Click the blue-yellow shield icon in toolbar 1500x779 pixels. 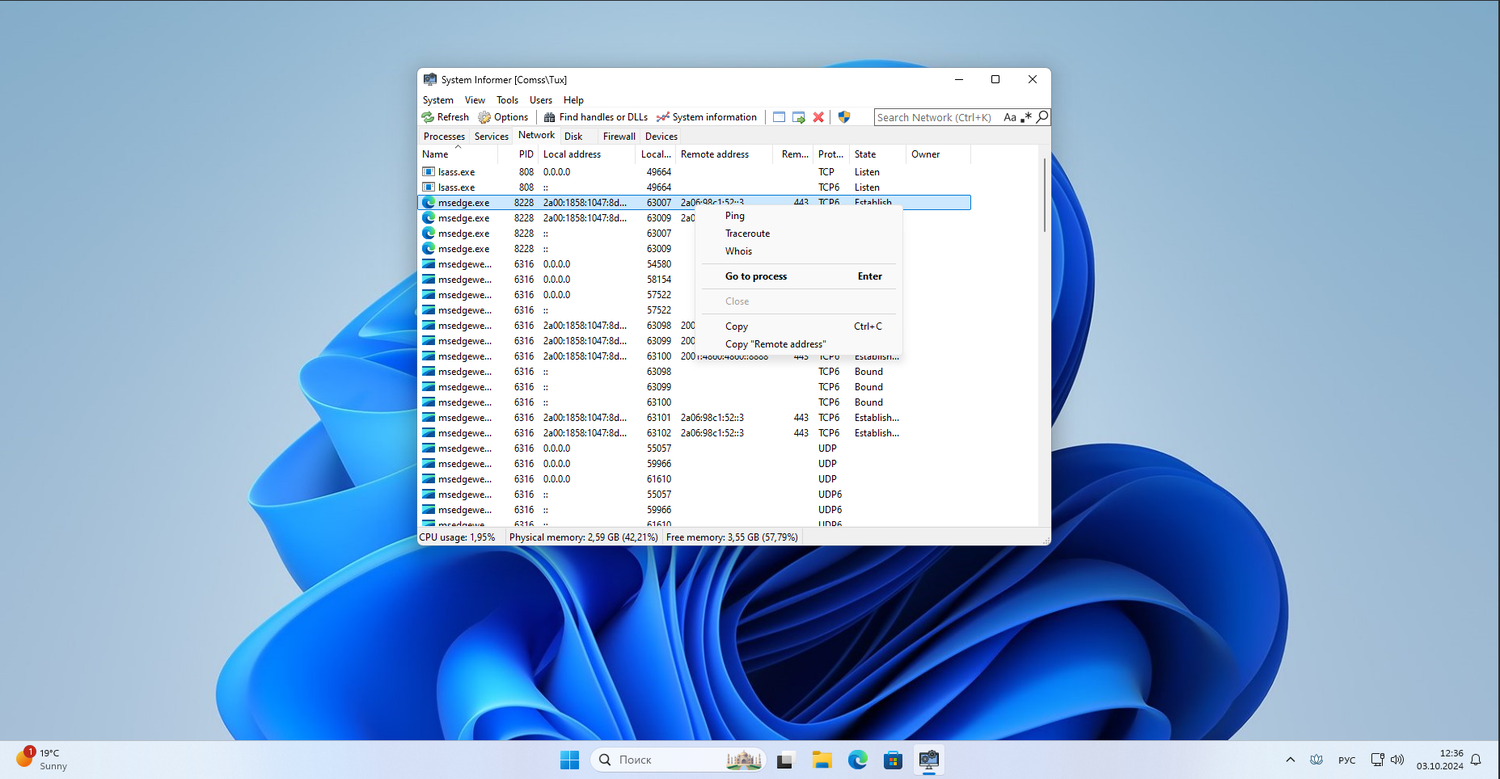pos(844,117)
